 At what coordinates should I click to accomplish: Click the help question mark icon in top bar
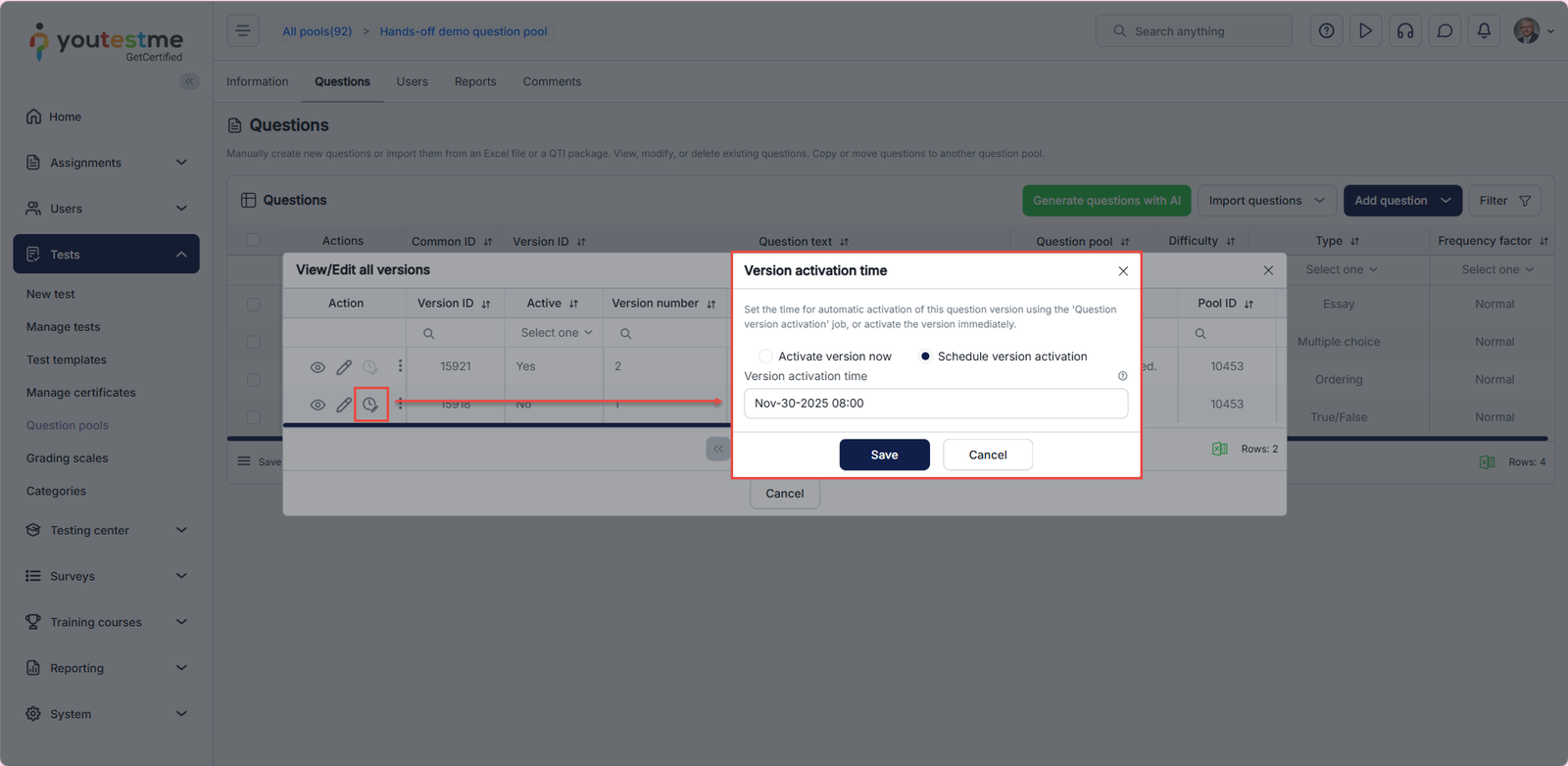(x=1326, y=31)
